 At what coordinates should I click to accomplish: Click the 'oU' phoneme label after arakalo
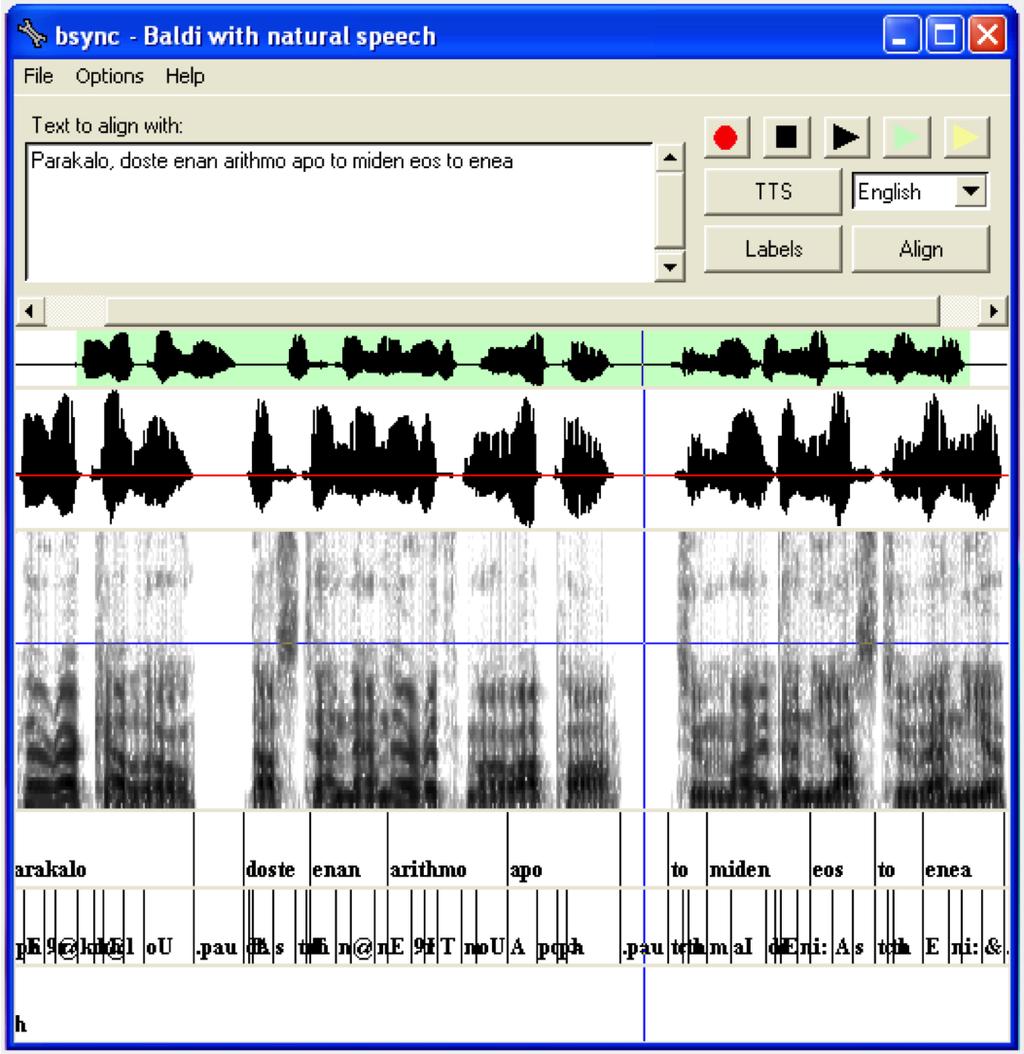click(x=159, y=948)
